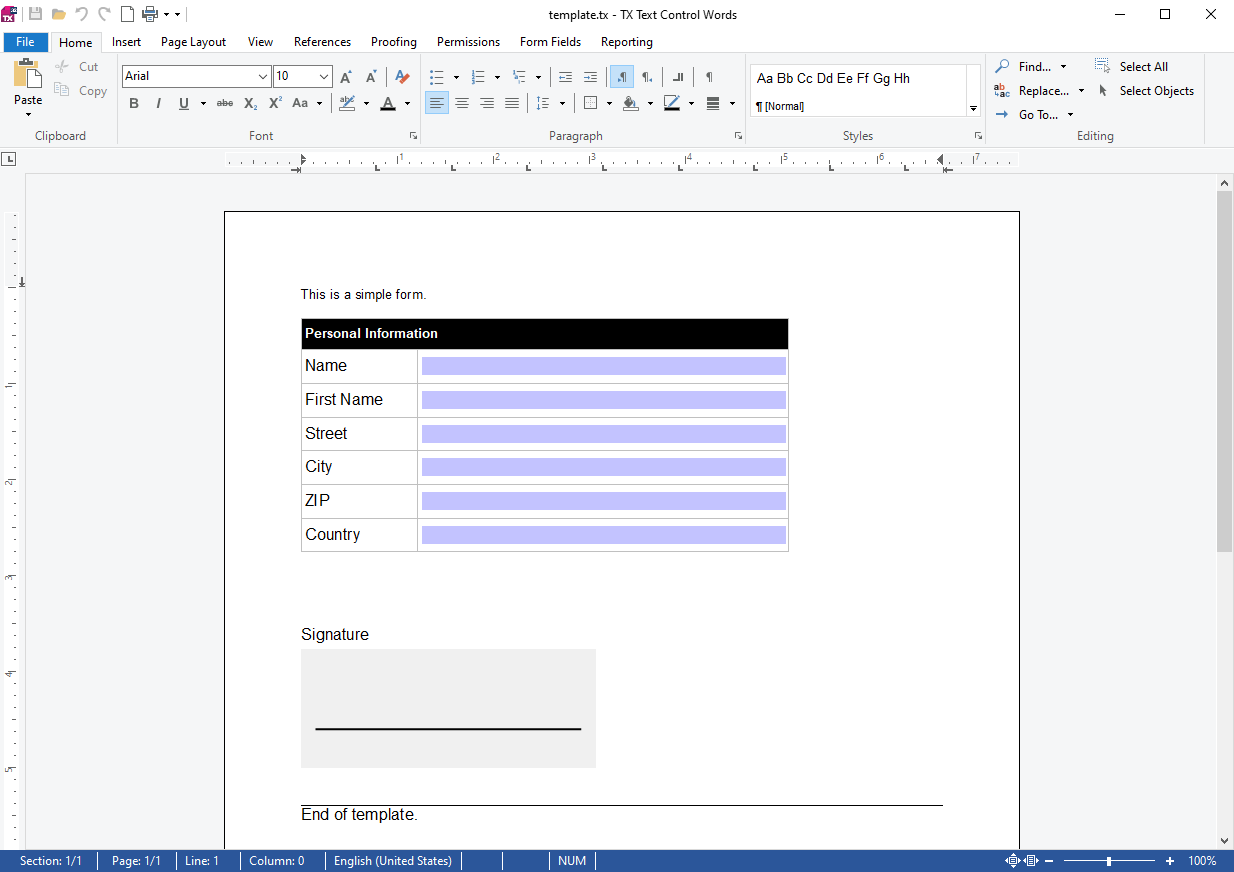
Task: Click the Redo arrow icon
Action: 104,14
